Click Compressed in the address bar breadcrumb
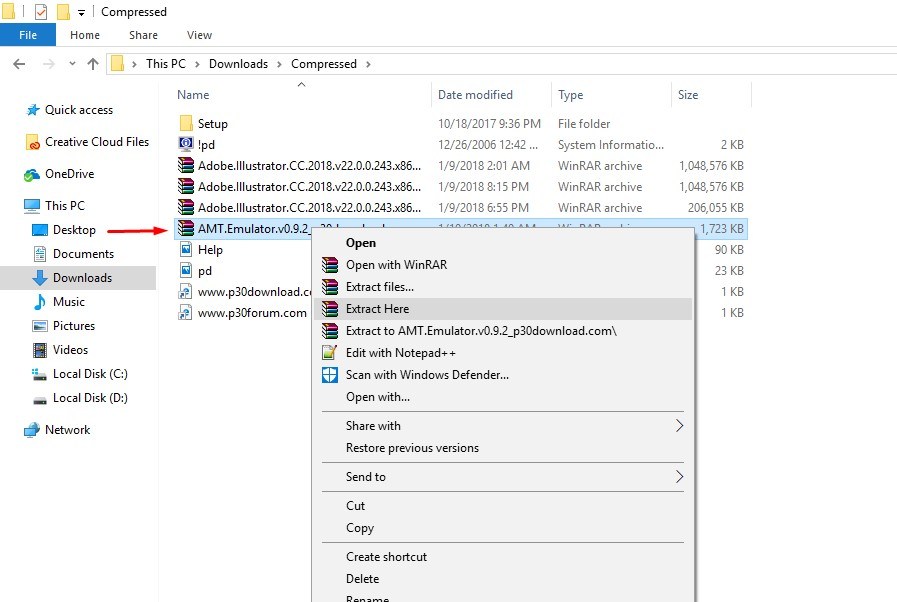The height and width of the screenshot is (602, 897). [x=324, y=64]
